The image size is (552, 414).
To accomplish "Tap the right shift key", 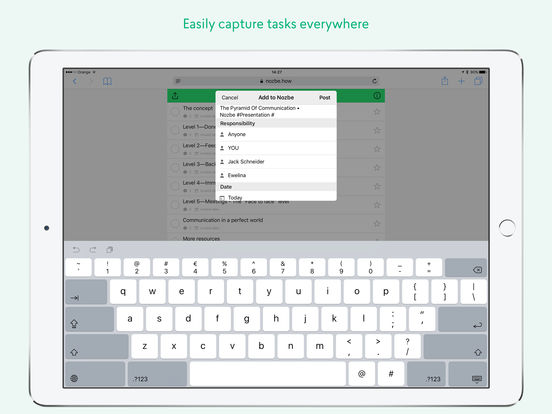I will [x=455, y=346].
